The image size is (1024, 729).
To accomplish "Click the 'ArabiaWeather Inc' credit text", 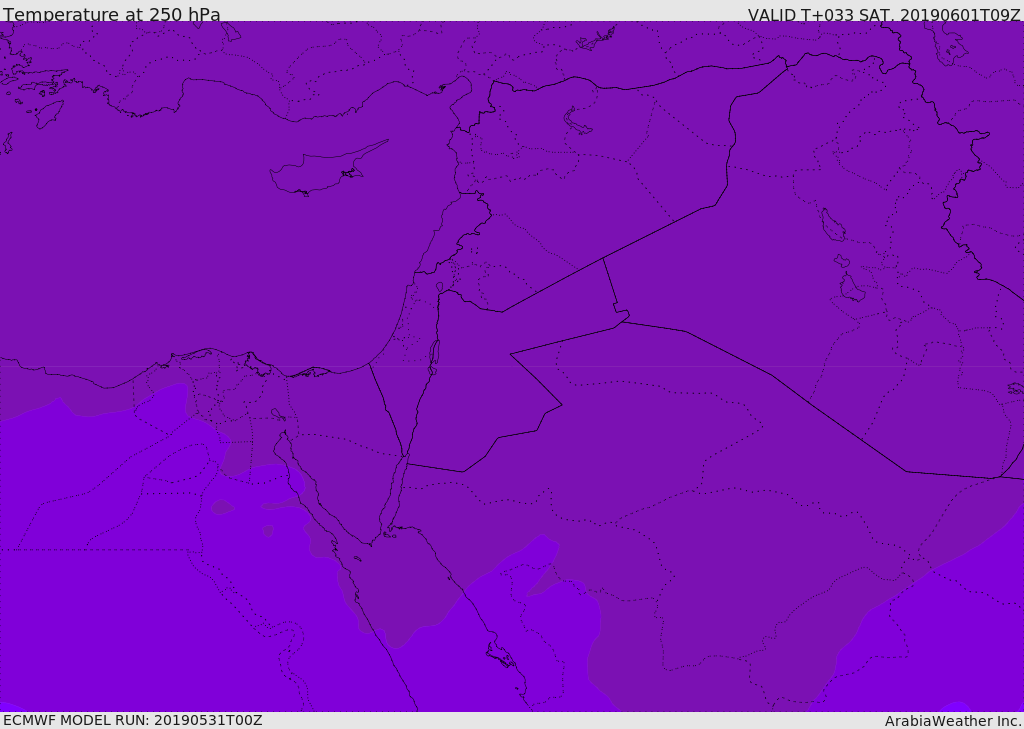I will tap(953, 721).
